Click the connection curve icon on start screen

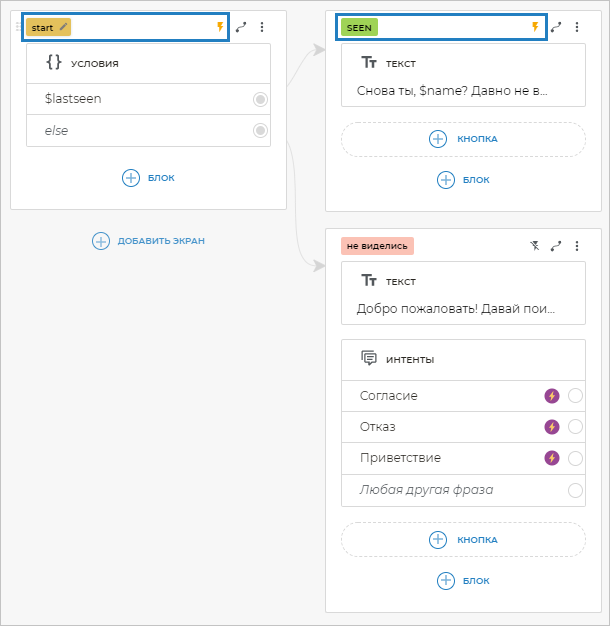tap(241, 27)
